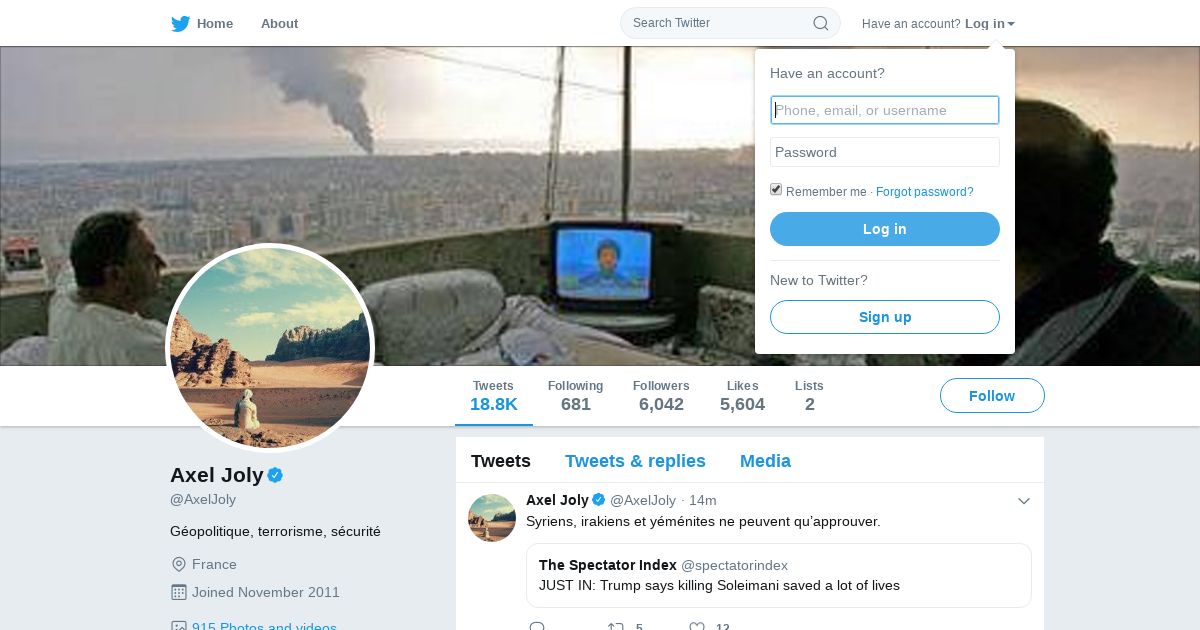This screenshot has height=630, width=1200.
Task: Open Axel Joly's large profile picture
Action: point(270,348)
